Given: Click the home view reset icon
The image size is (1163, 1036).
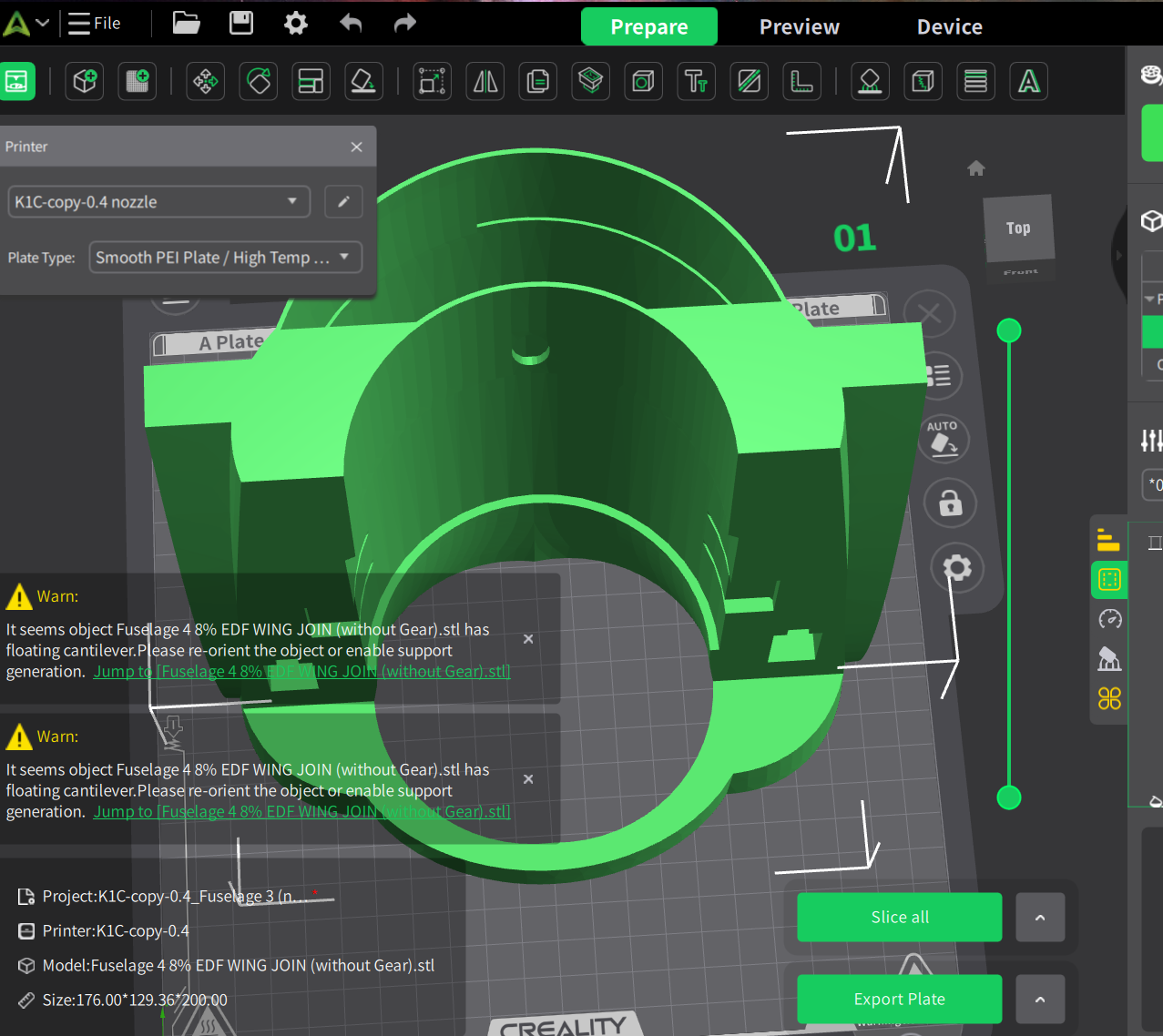Looking at the screenshot, I should 976,168.
